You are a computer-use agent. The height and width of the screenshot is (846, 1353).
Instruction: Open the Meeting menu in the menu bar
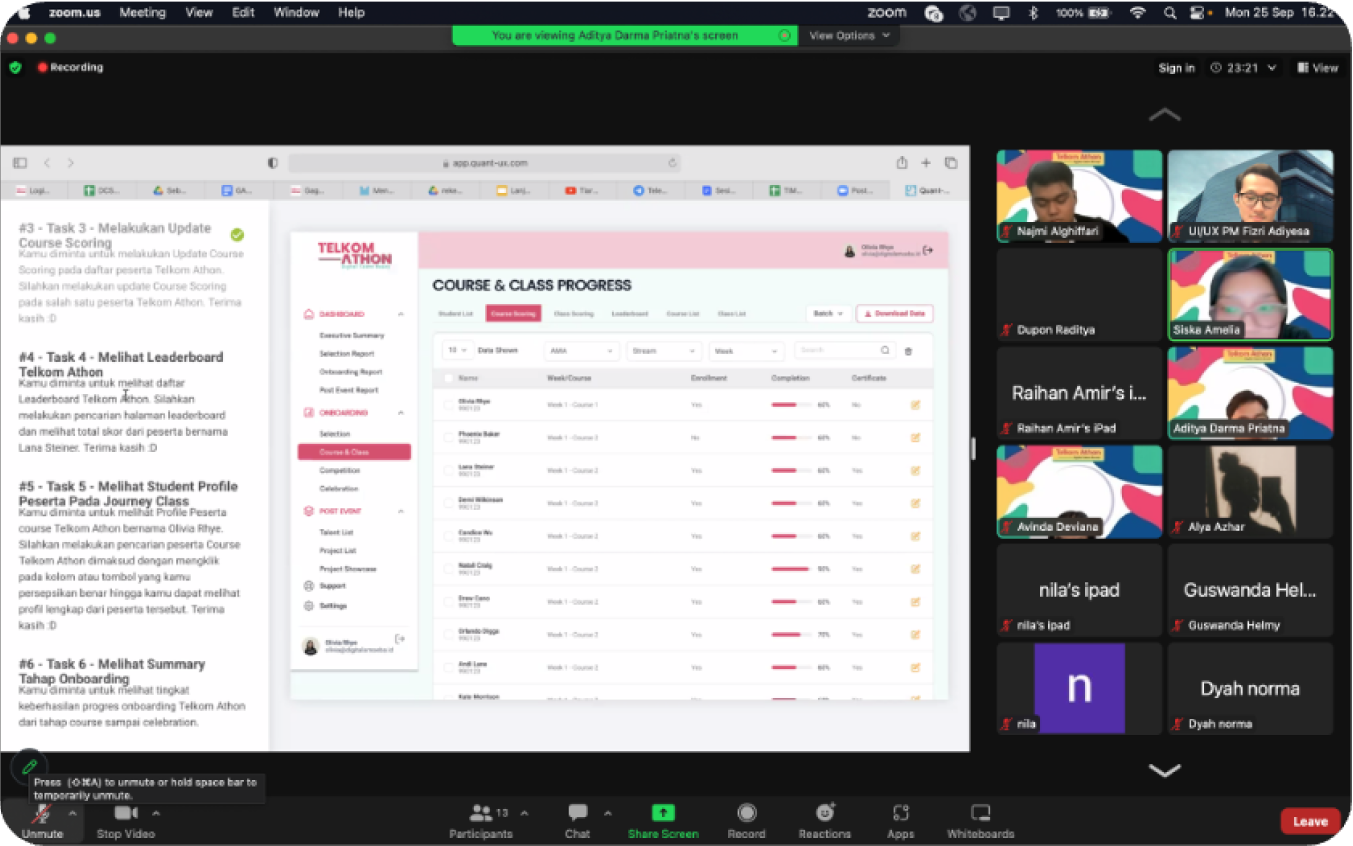tap(142, 13)
